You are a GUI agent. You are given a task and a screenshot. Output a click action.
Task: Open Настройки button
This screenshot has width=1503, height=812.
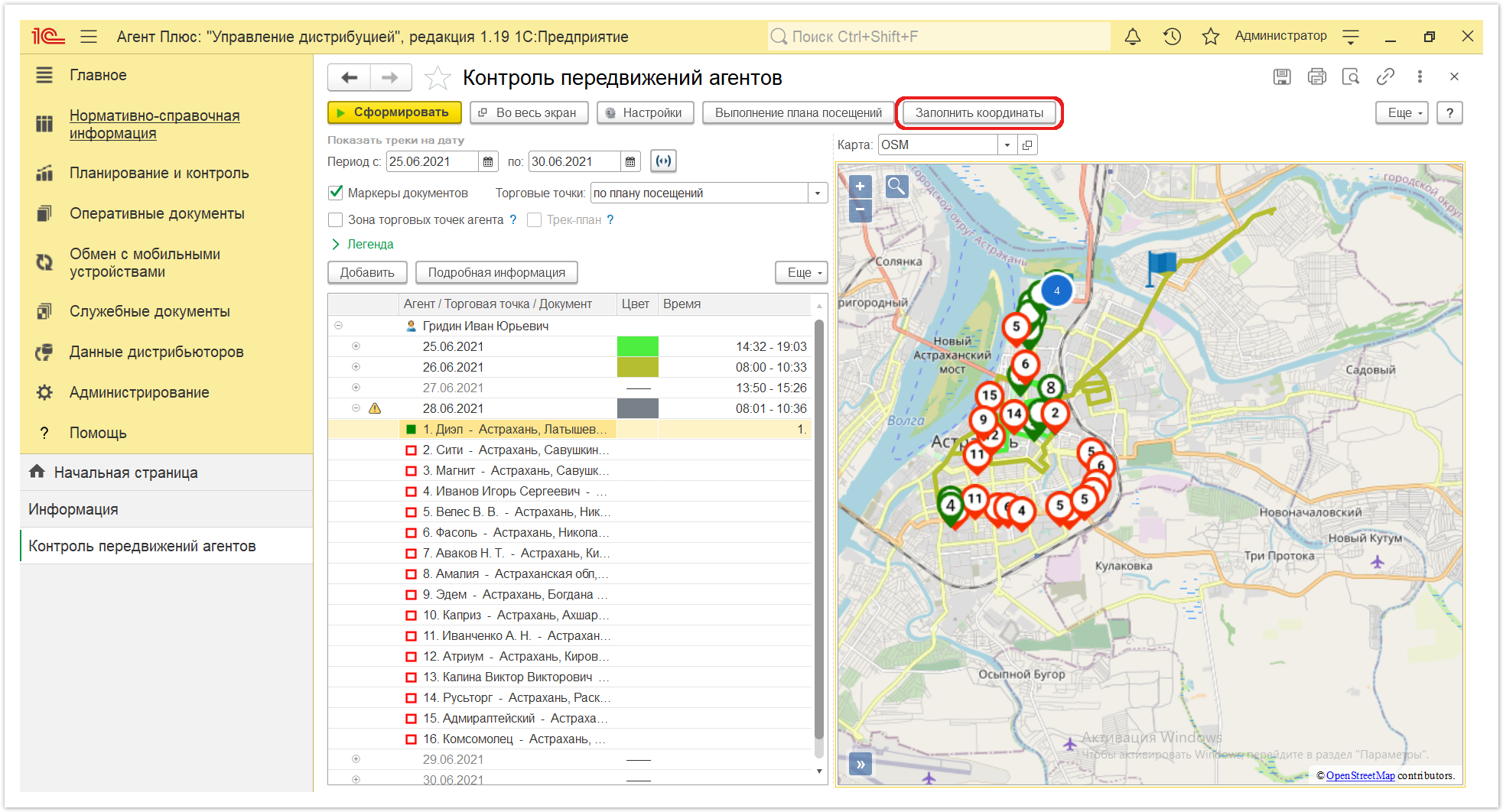(645, 112)
